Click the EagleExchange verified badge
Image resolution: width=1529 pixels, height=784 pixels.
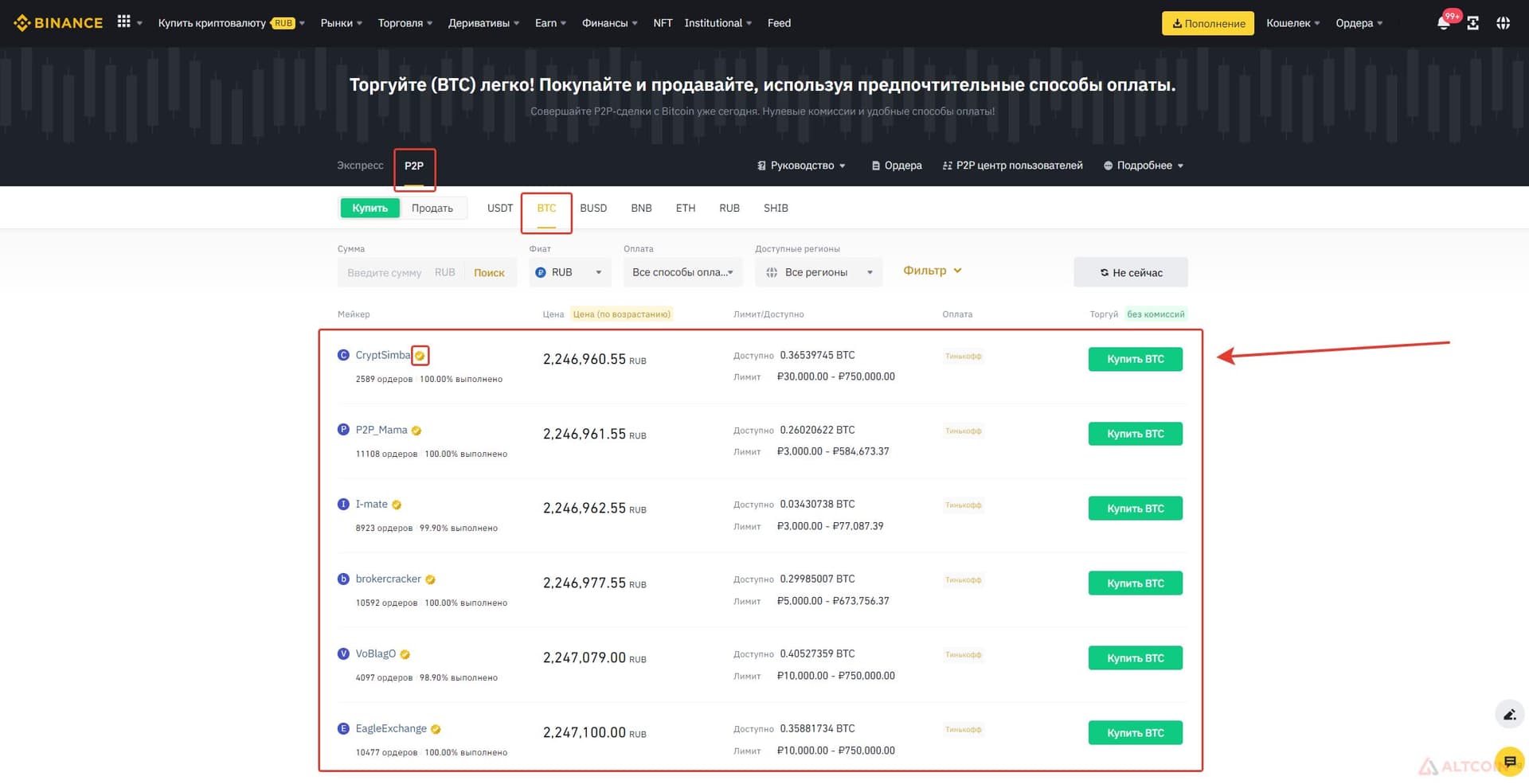(436, 729)
